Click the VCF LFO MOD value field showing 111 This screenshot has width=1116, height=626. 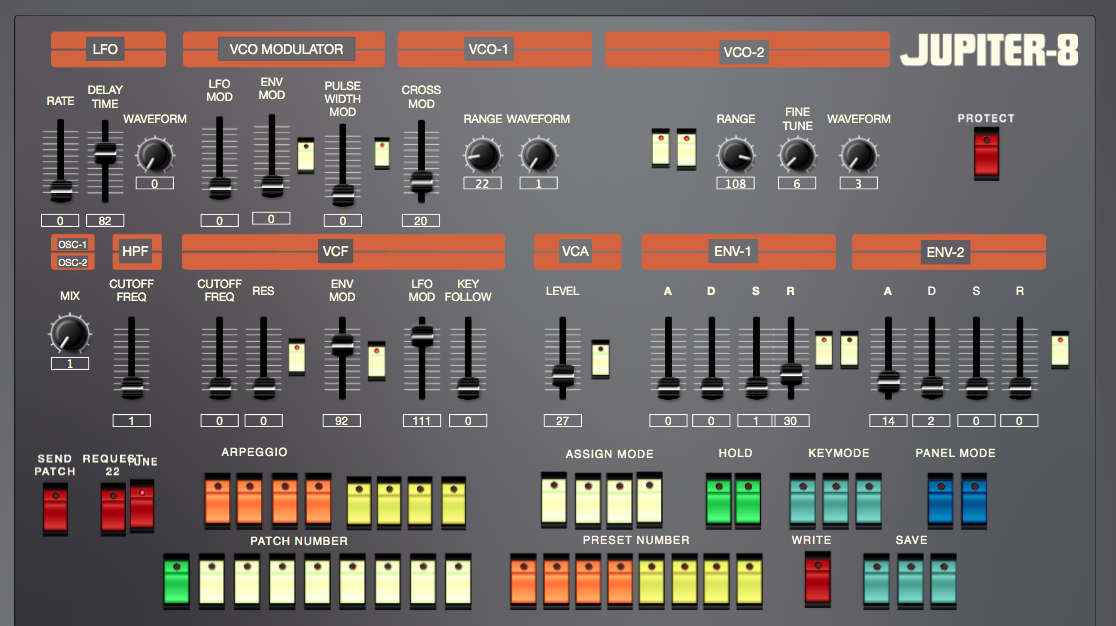point(422,420)
